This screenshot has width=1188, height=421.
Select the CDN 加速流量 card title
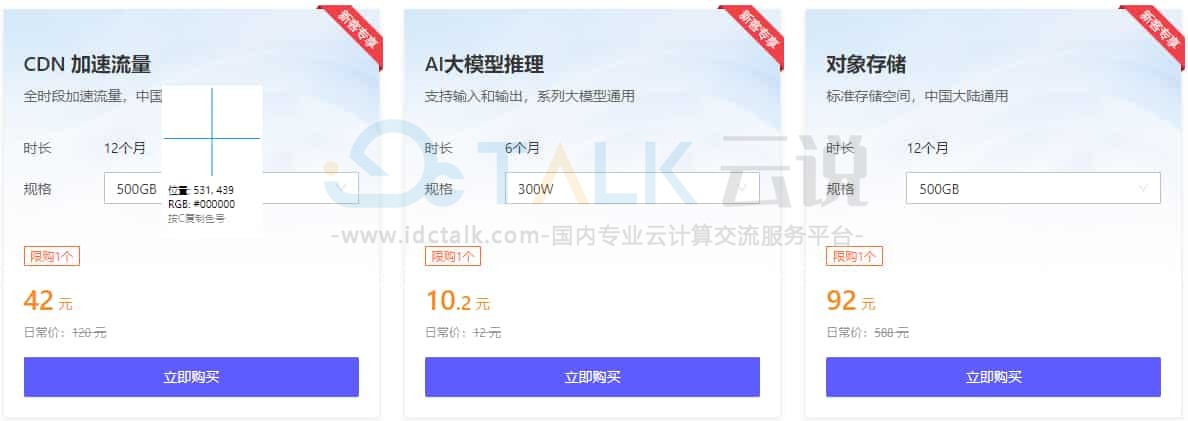tap(87, 64)
